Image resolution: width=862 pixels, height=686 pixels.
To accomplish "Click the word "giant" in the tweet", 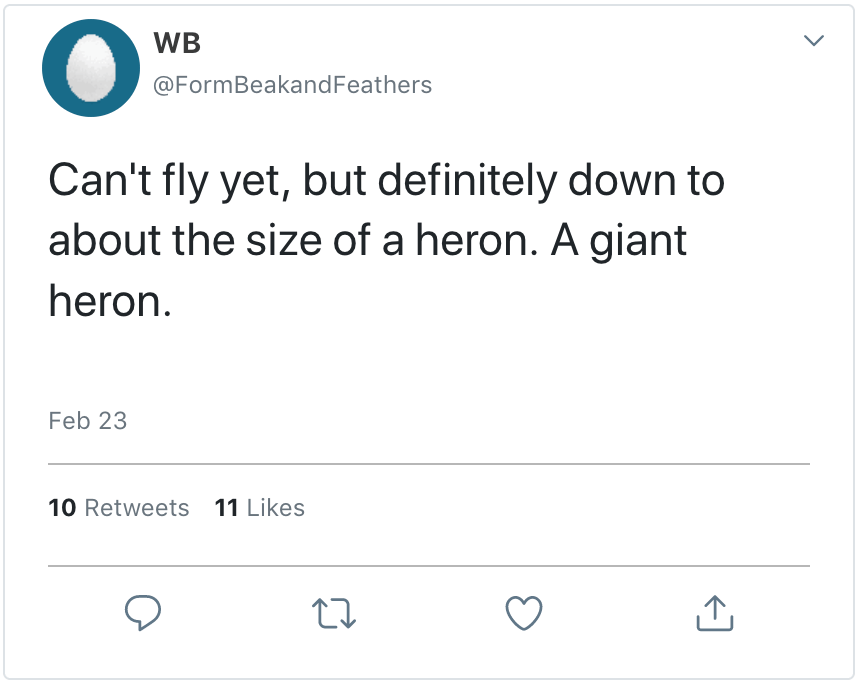I will (639, 241).
